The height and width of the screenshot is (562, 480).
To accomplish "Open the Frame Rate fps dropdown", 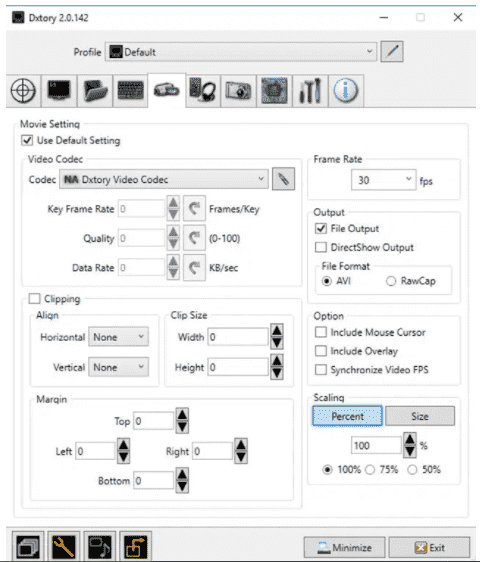I will [x=384, y=180].
